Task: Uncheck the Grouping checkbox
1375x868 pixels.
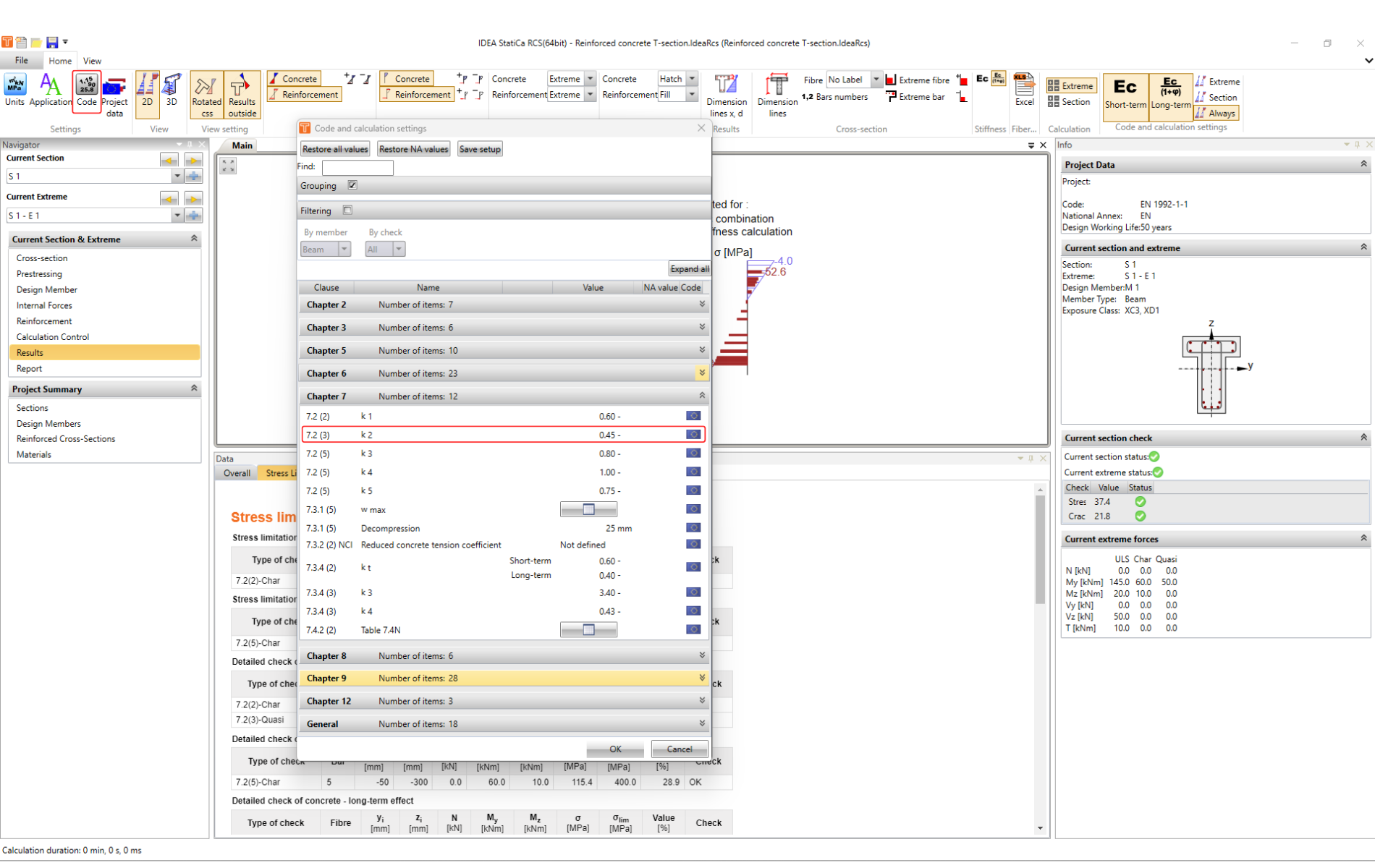Action: (x=352, y=185)
